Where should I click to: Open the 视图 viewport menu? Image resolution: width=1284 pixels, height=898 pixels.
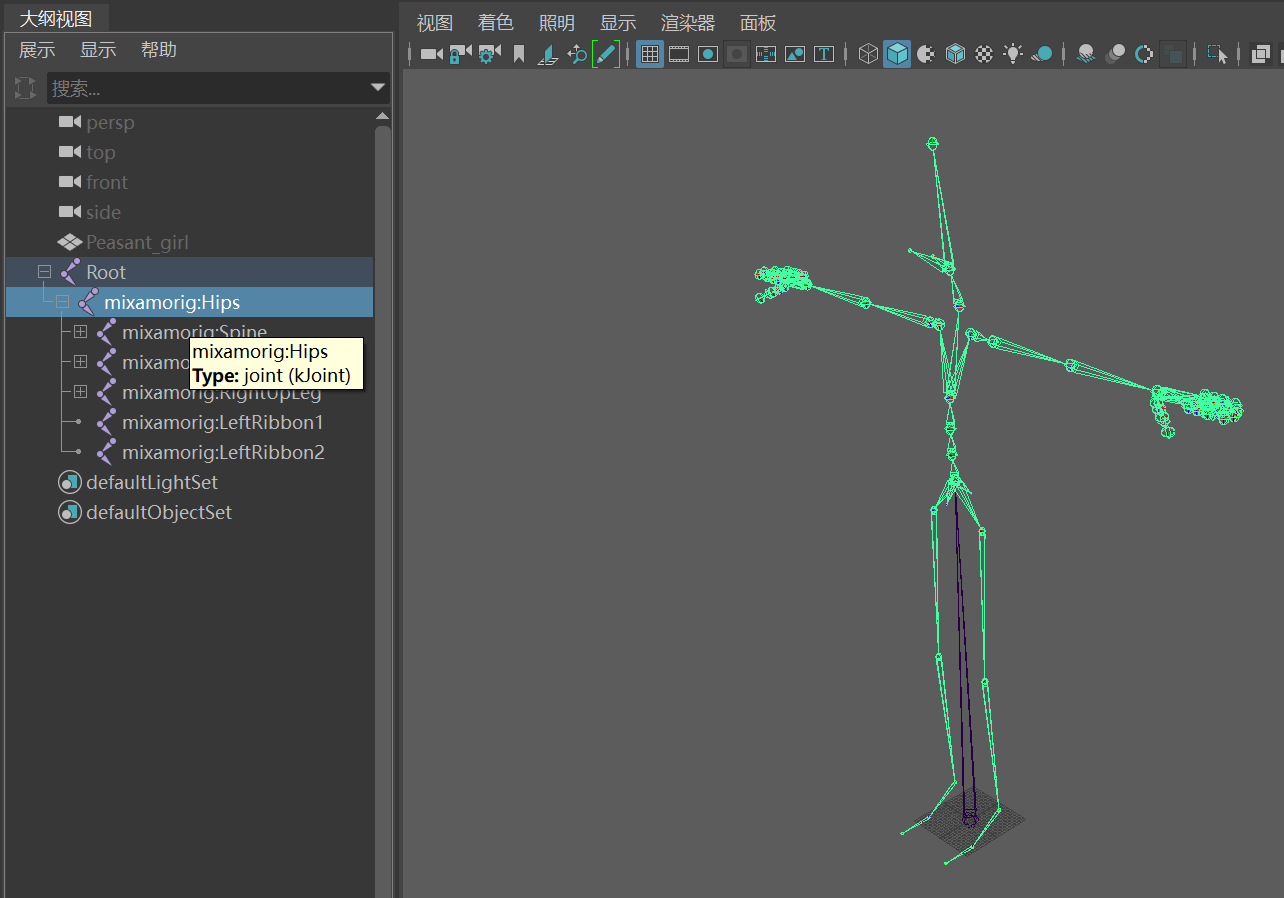435,23
